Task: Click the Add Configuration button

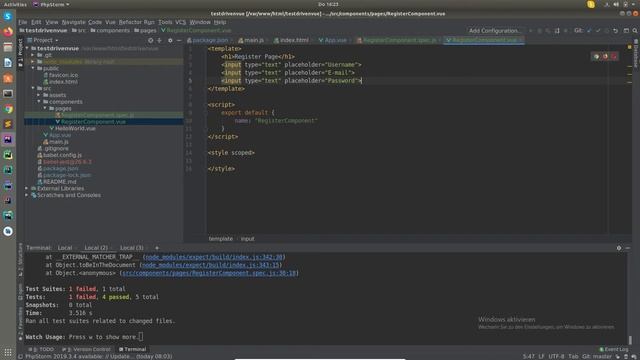Action: [x=495, y=31]
